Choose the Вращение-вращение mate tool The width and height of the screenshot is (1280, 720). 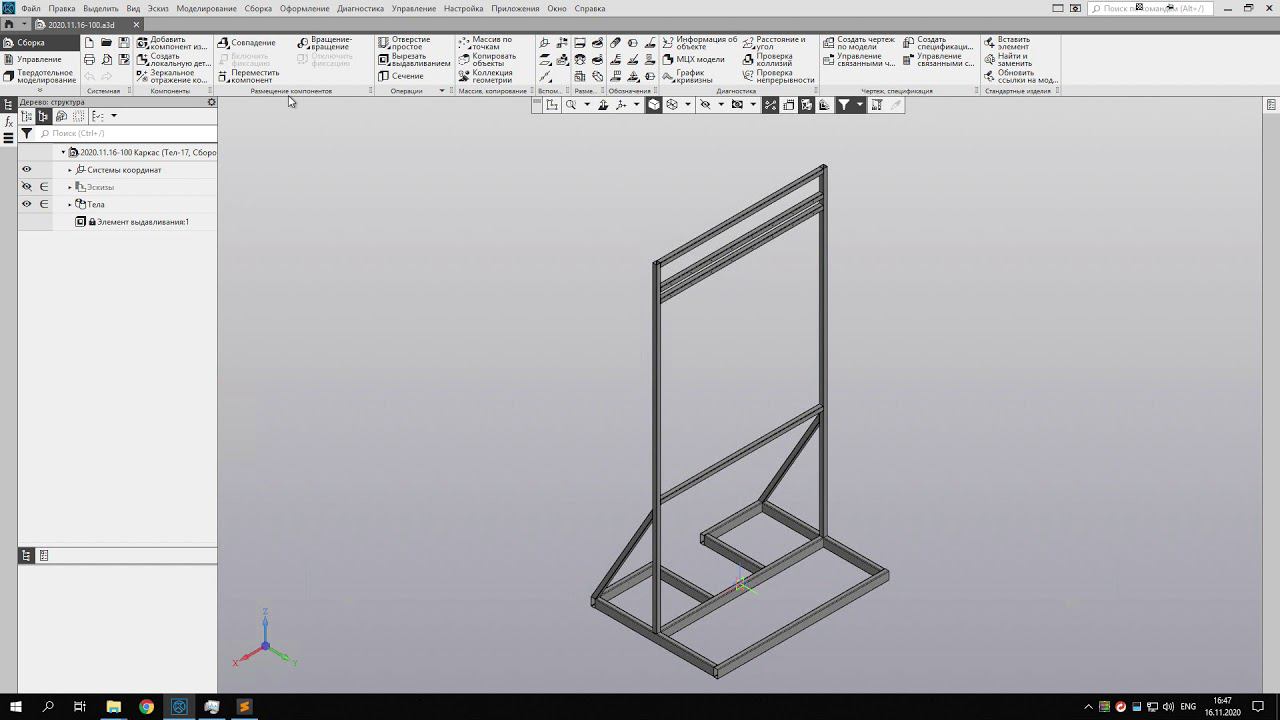tap(325, 43)
